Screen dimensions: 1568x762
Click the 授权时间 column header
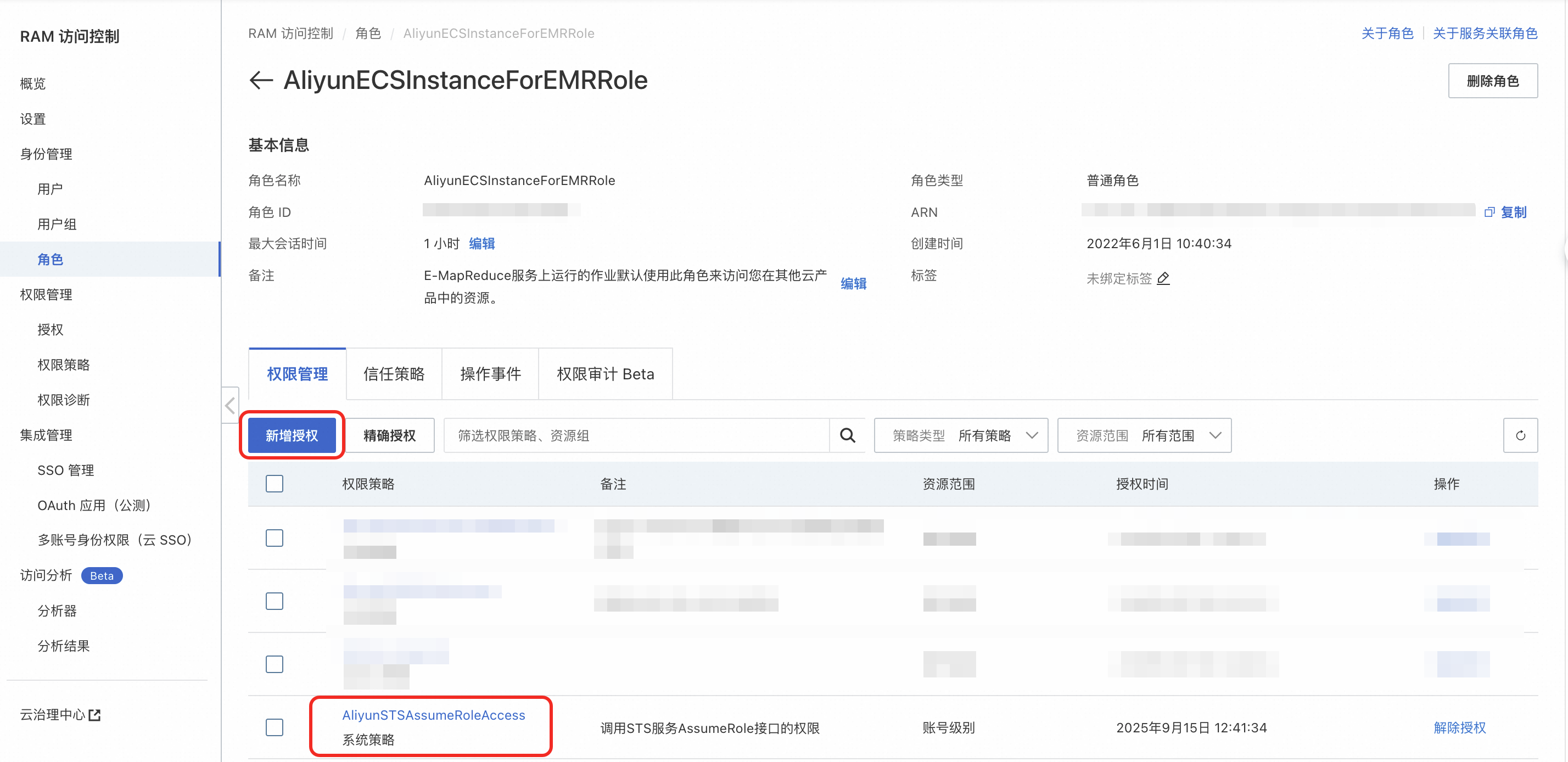[x=1142, y=484]
